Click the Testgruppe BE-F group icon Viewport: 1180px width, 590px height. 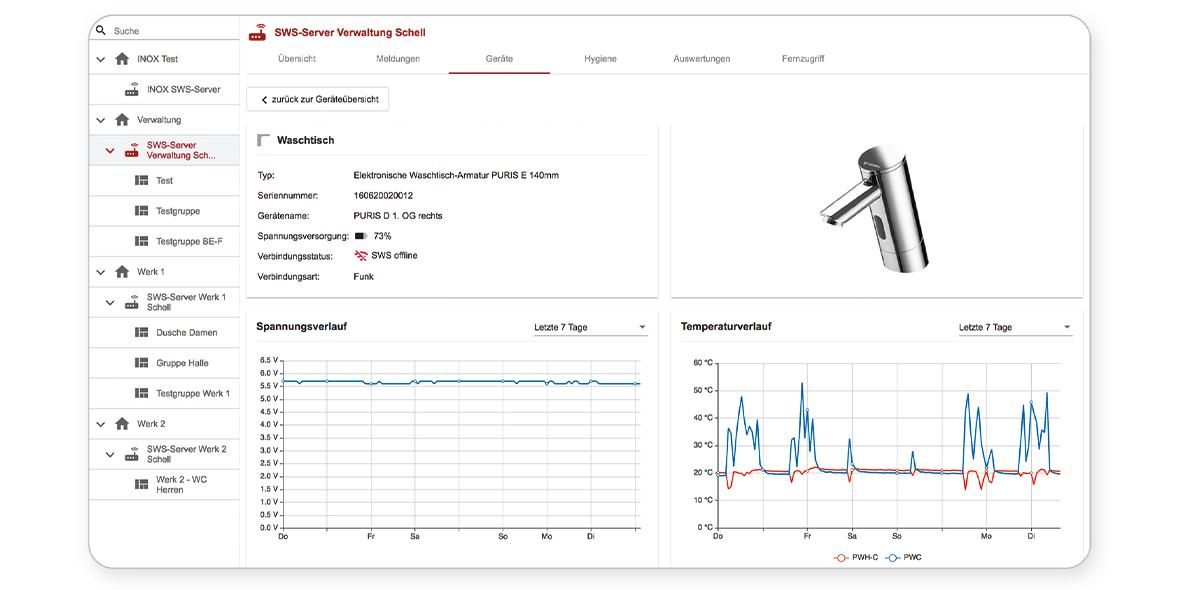tap(141, 241)
